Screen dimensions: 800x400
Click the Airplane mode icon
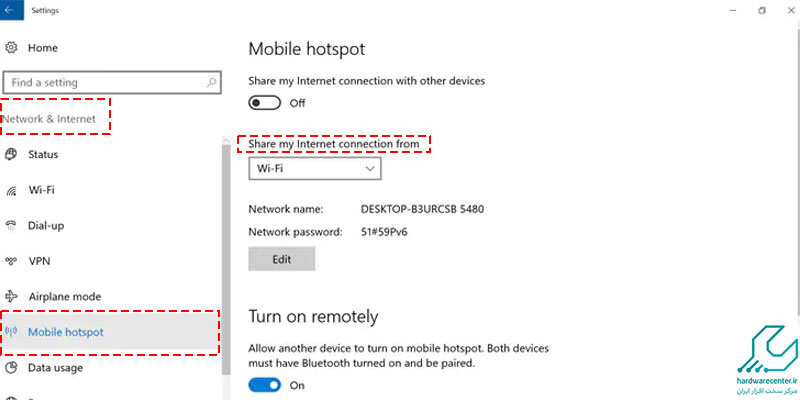click(x=12, y=297)
